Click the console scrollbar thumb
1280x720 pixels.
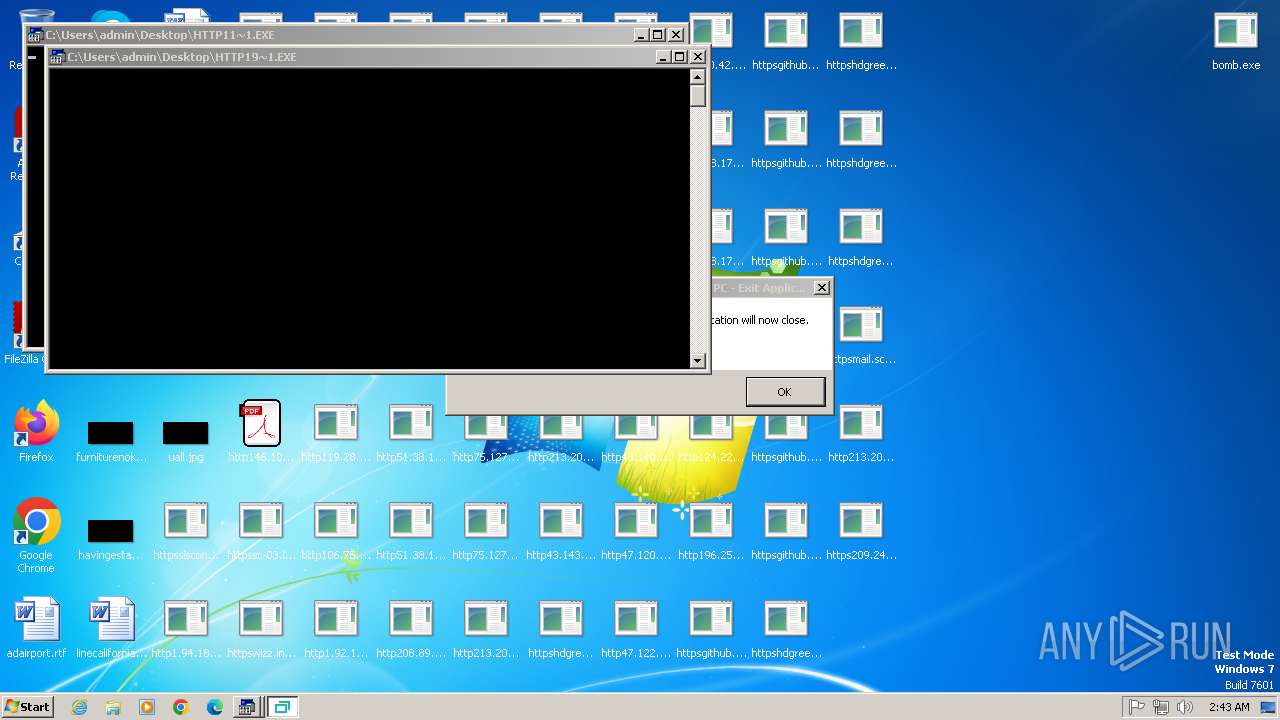point(698,95)
